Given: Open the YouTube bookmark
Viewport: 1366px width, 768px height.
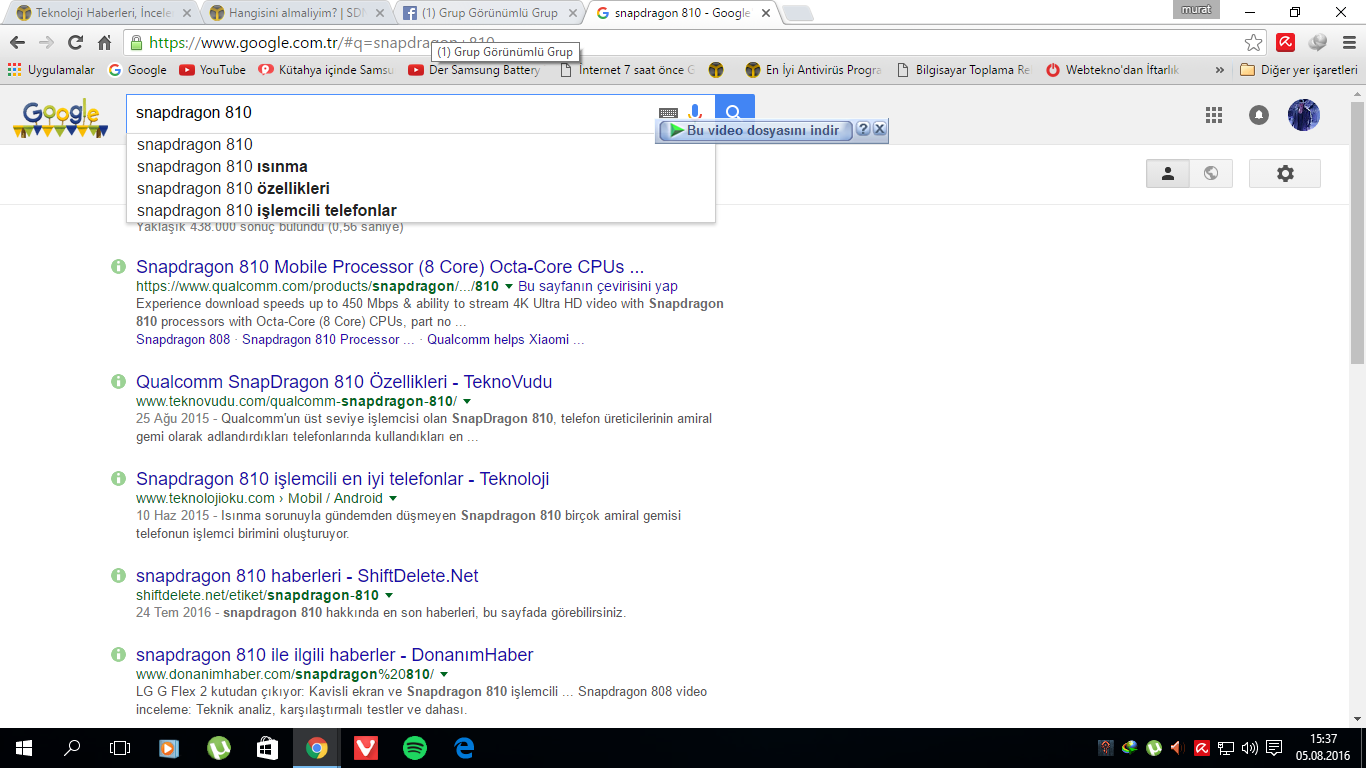Looking at the screenshot, I should coord(212,70).
